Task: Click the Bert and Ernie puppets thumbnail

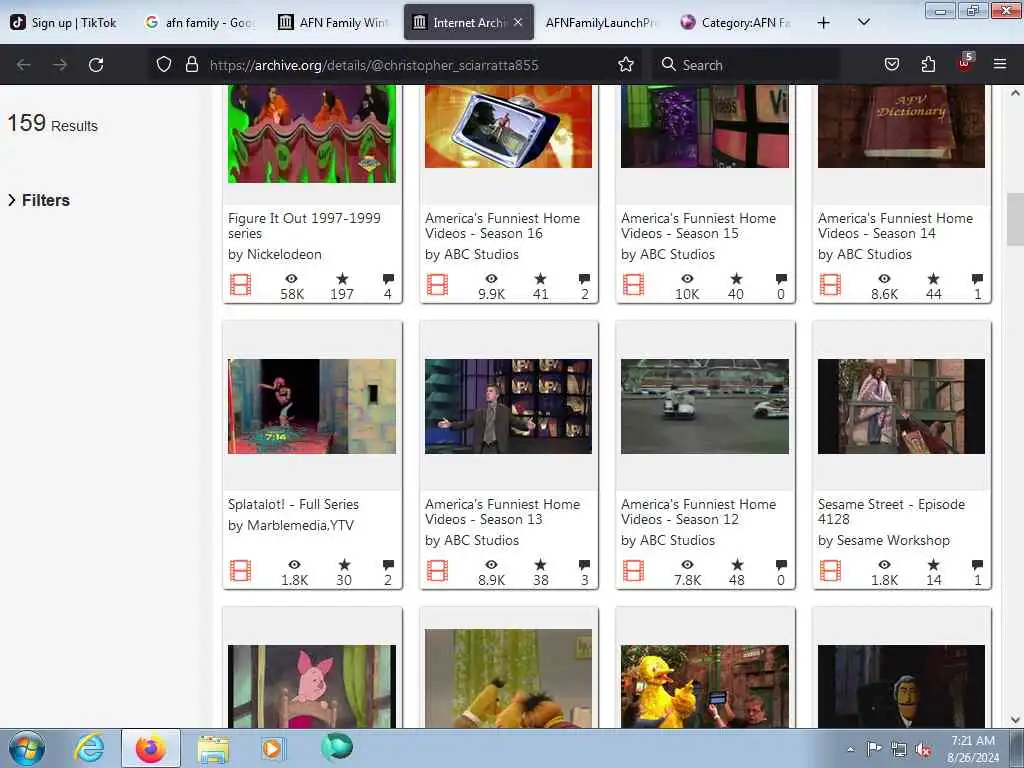Action: pyautogui.click(x=508, y=679)
